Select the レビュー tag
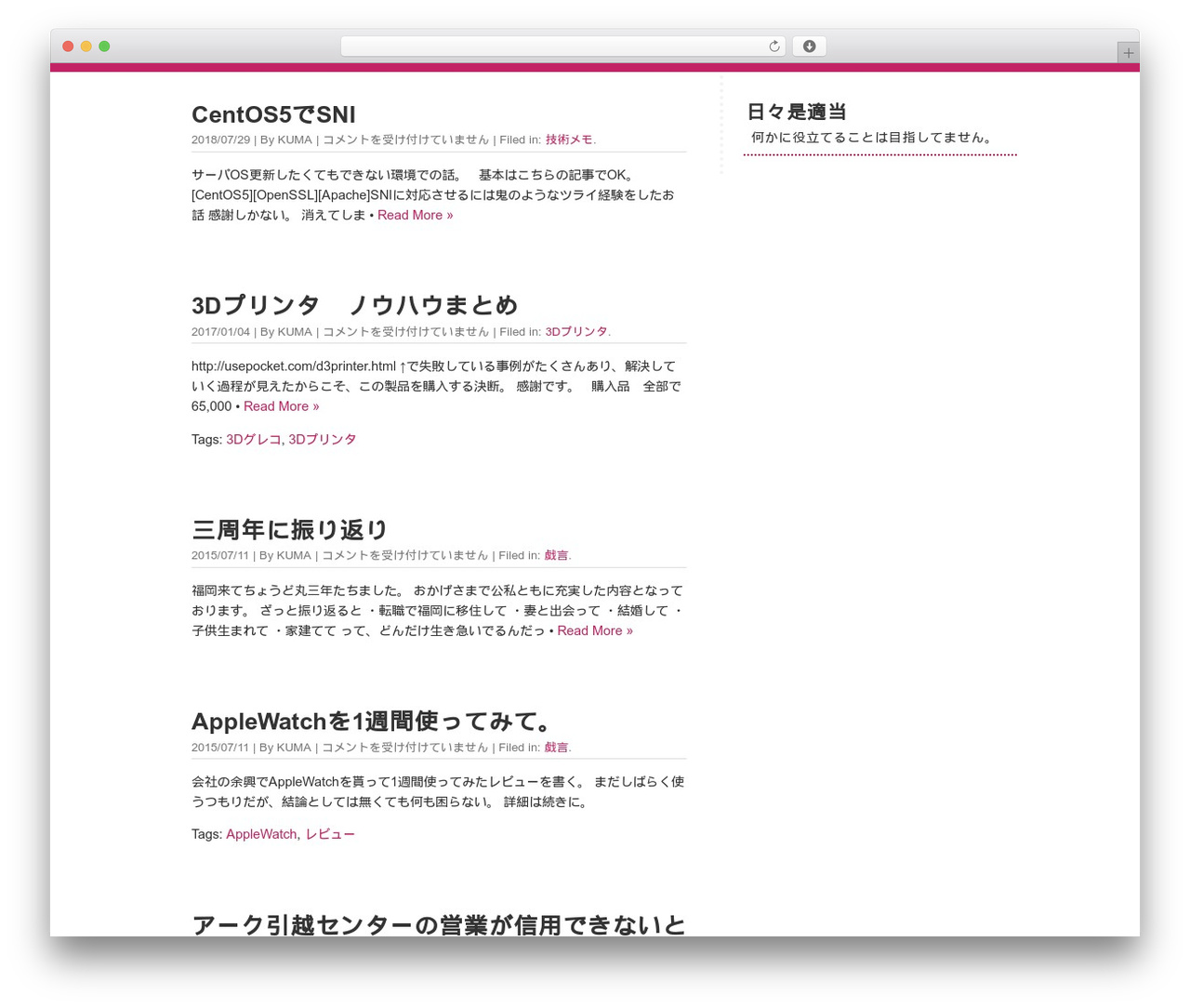1190x1008 pixels. pos(330,834)
